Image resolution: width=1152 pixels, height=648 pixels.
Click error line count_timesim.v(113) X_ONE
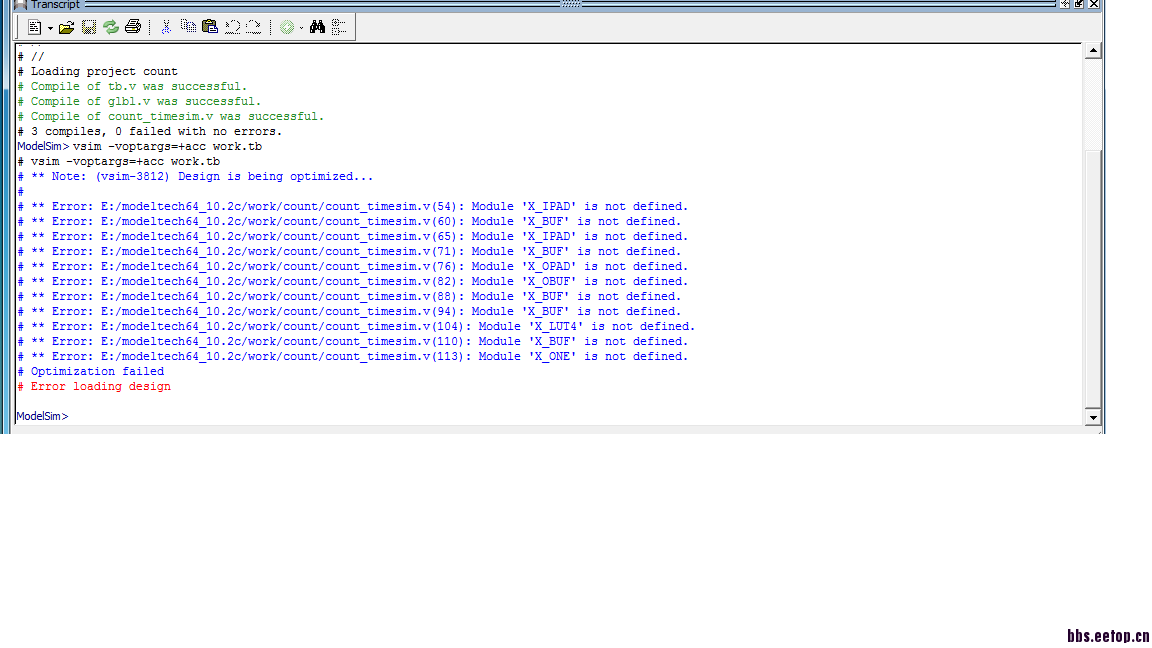[353, 356]
